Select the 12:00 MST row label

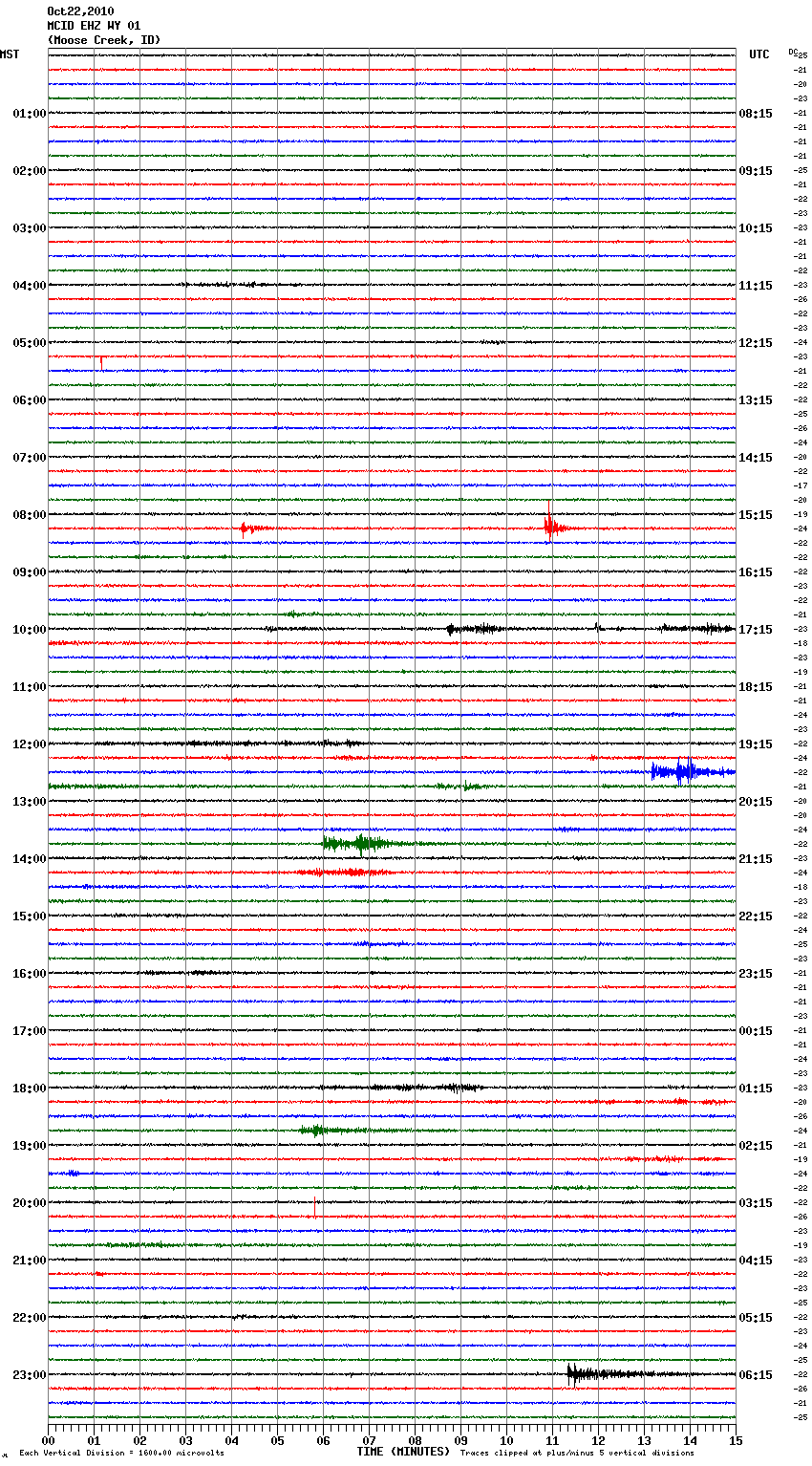[x=30, y=744]
